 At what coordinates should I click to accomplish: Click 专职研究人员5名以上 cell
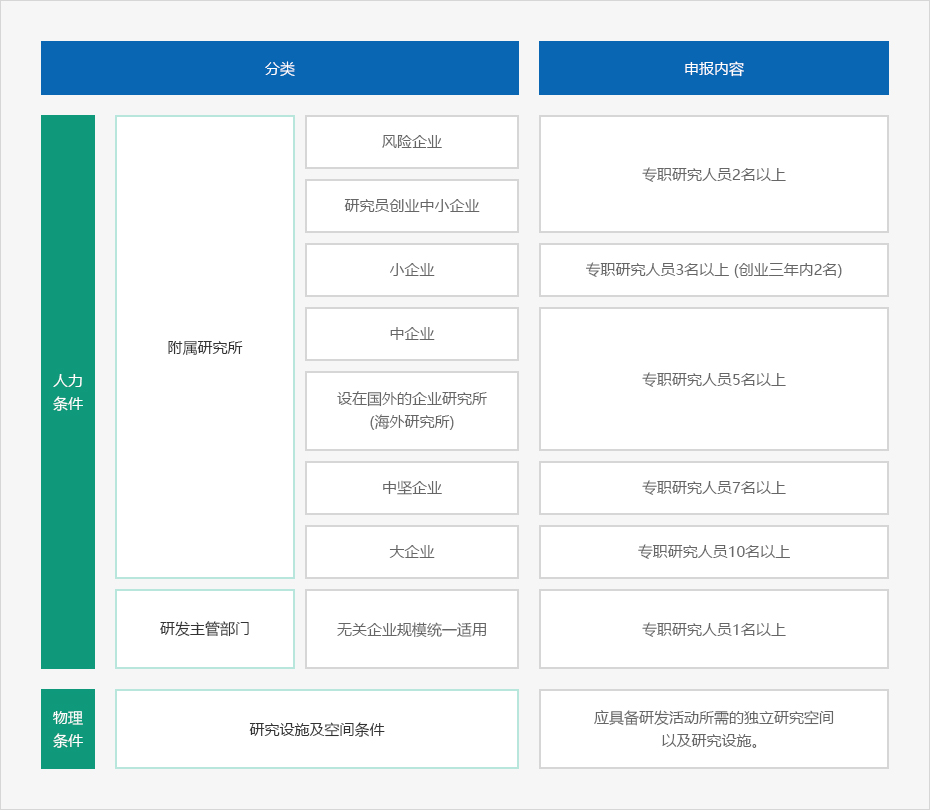714,379
